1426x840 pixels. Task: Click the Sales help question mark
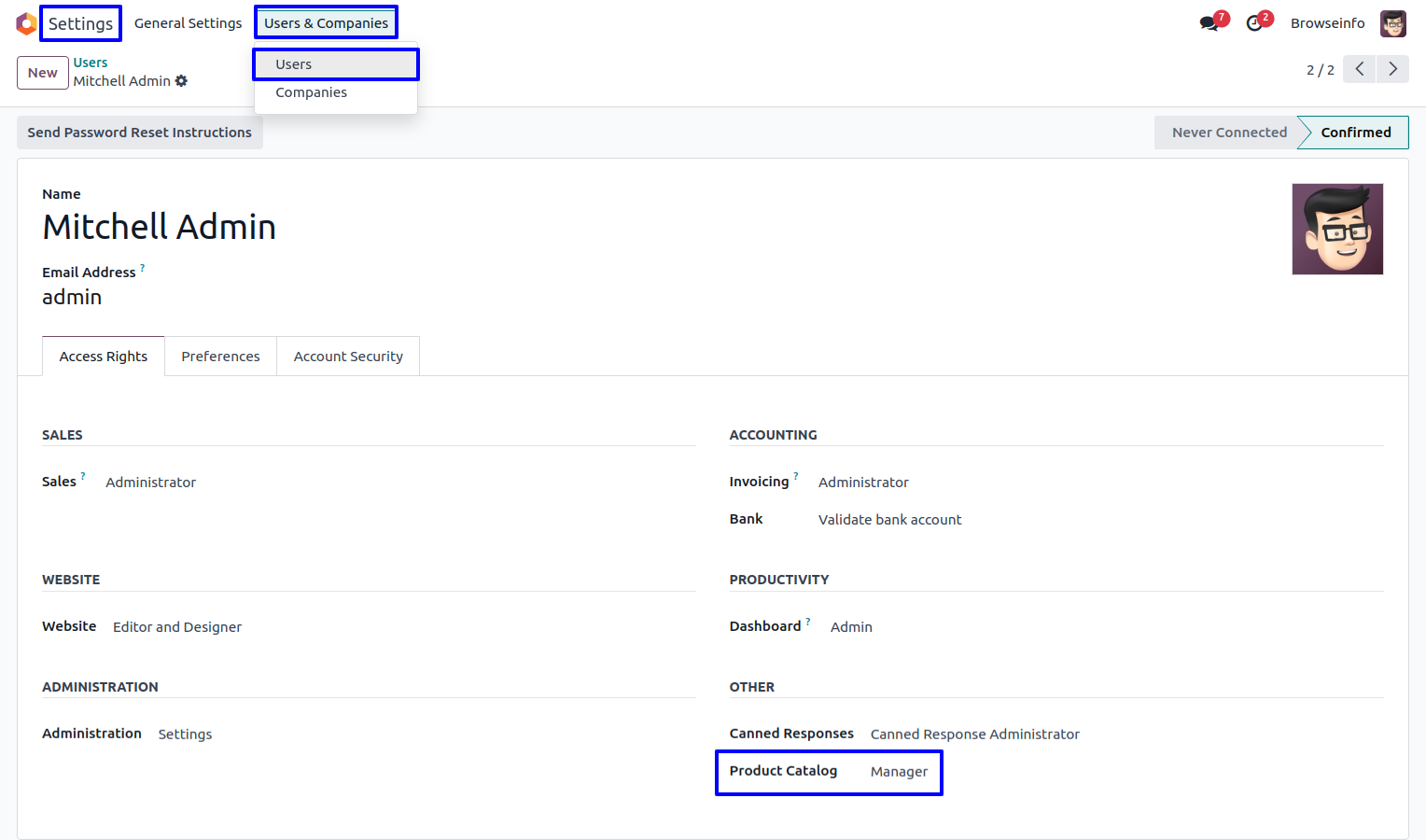(83, 477)
